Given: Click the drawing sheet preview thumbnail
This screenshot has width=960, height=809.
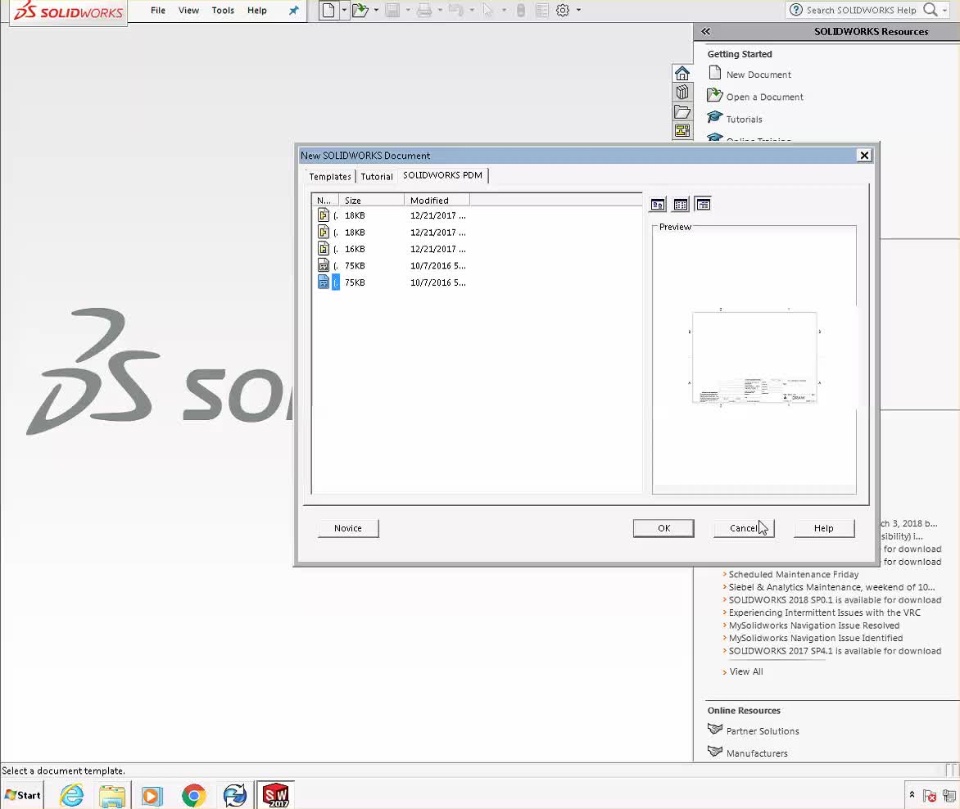Looking at the screenshot, I should coord(754,358).
